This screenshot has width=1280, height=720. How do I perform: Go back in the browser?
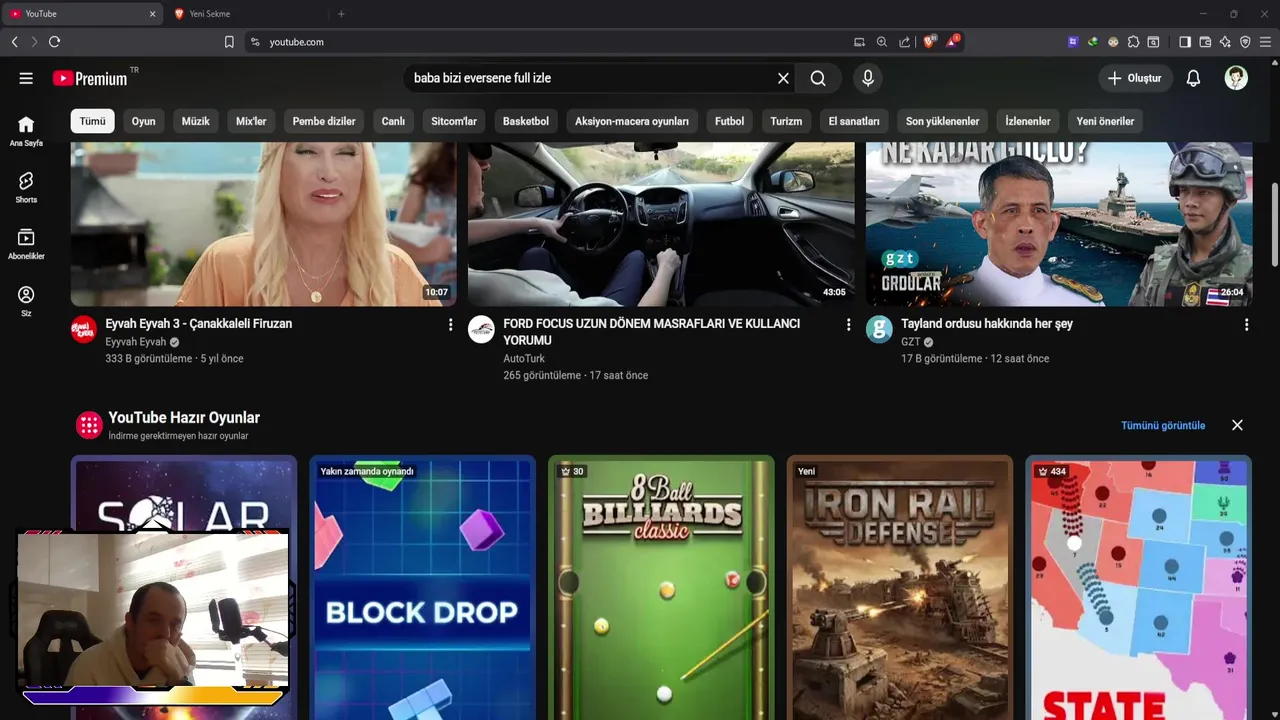pos(14,42)
